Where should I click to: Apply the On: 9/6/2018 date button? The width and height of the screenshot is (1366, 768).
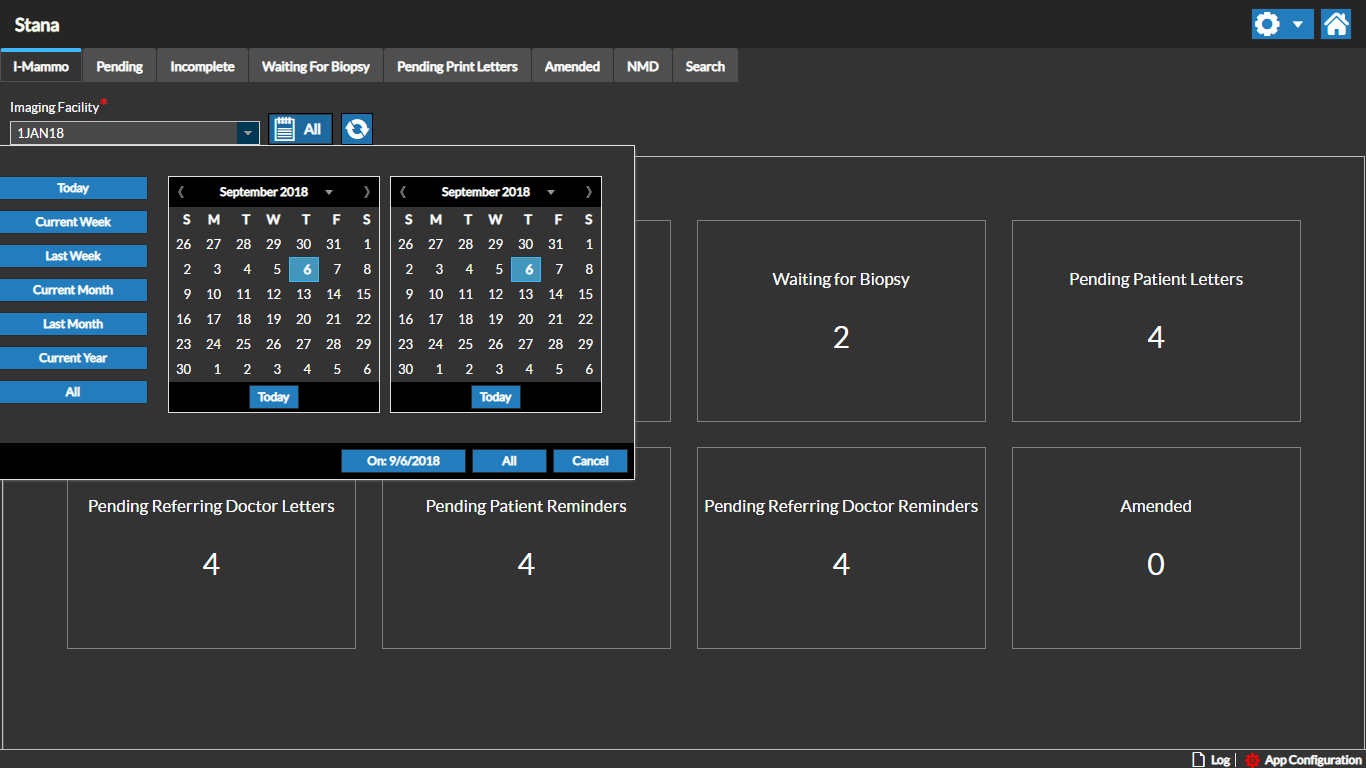point(403,461)
